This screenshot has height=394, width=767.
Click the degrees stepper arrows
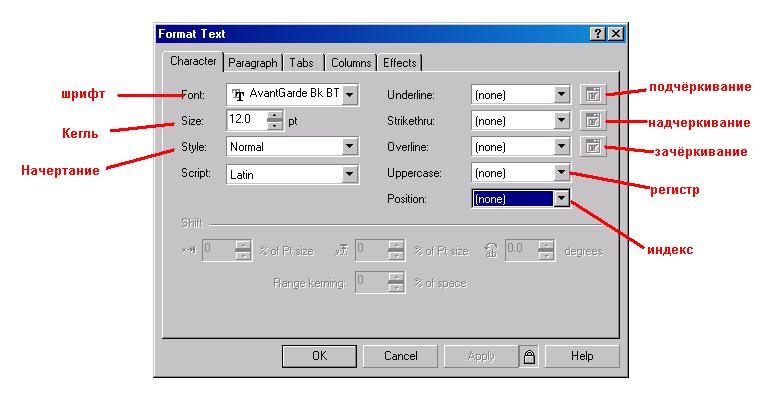(546, 250)
